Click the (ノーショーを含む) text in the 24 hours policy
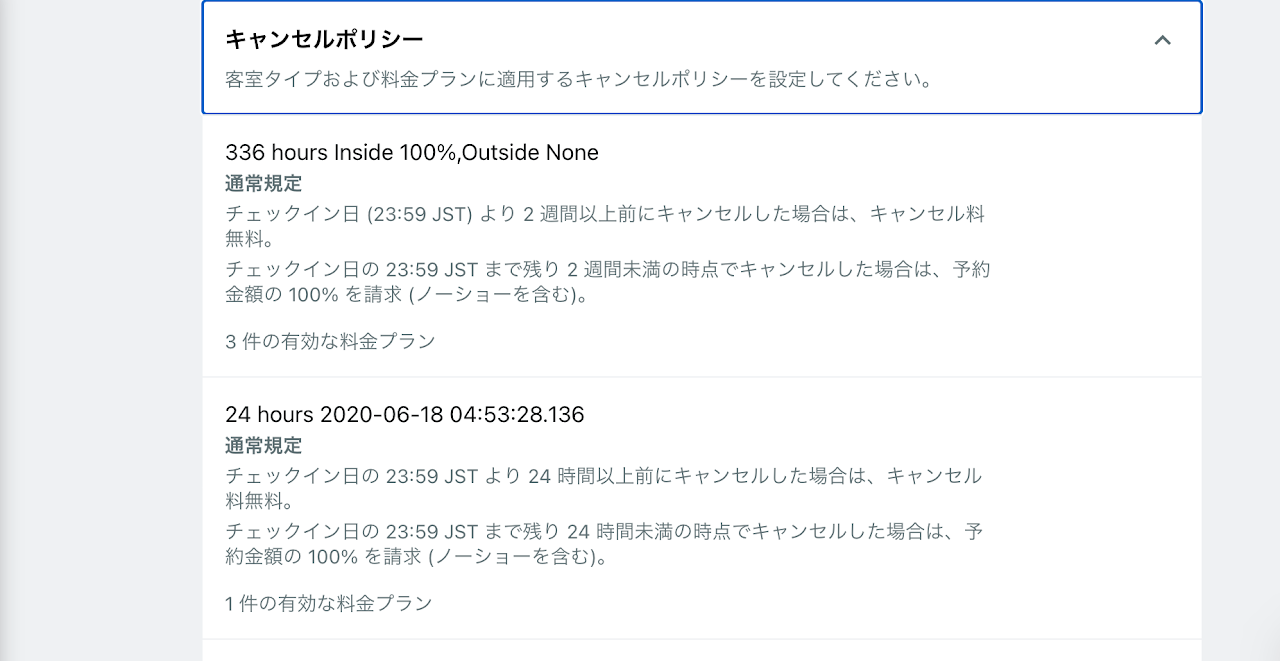This screenshot has height=661, width=1280. click(x=518, y=558)
